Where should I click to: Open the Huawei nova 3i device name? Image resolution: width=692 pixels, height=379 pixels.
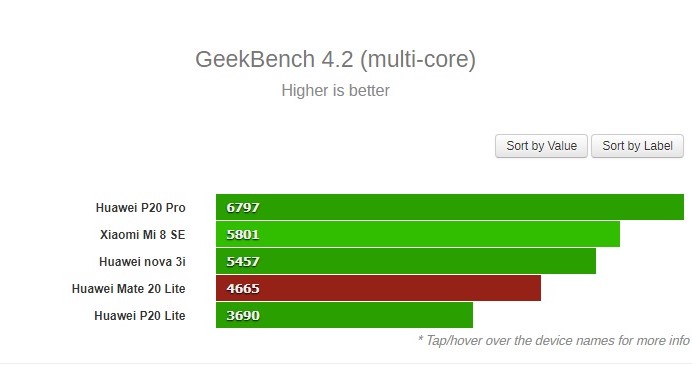click(142, 262)
